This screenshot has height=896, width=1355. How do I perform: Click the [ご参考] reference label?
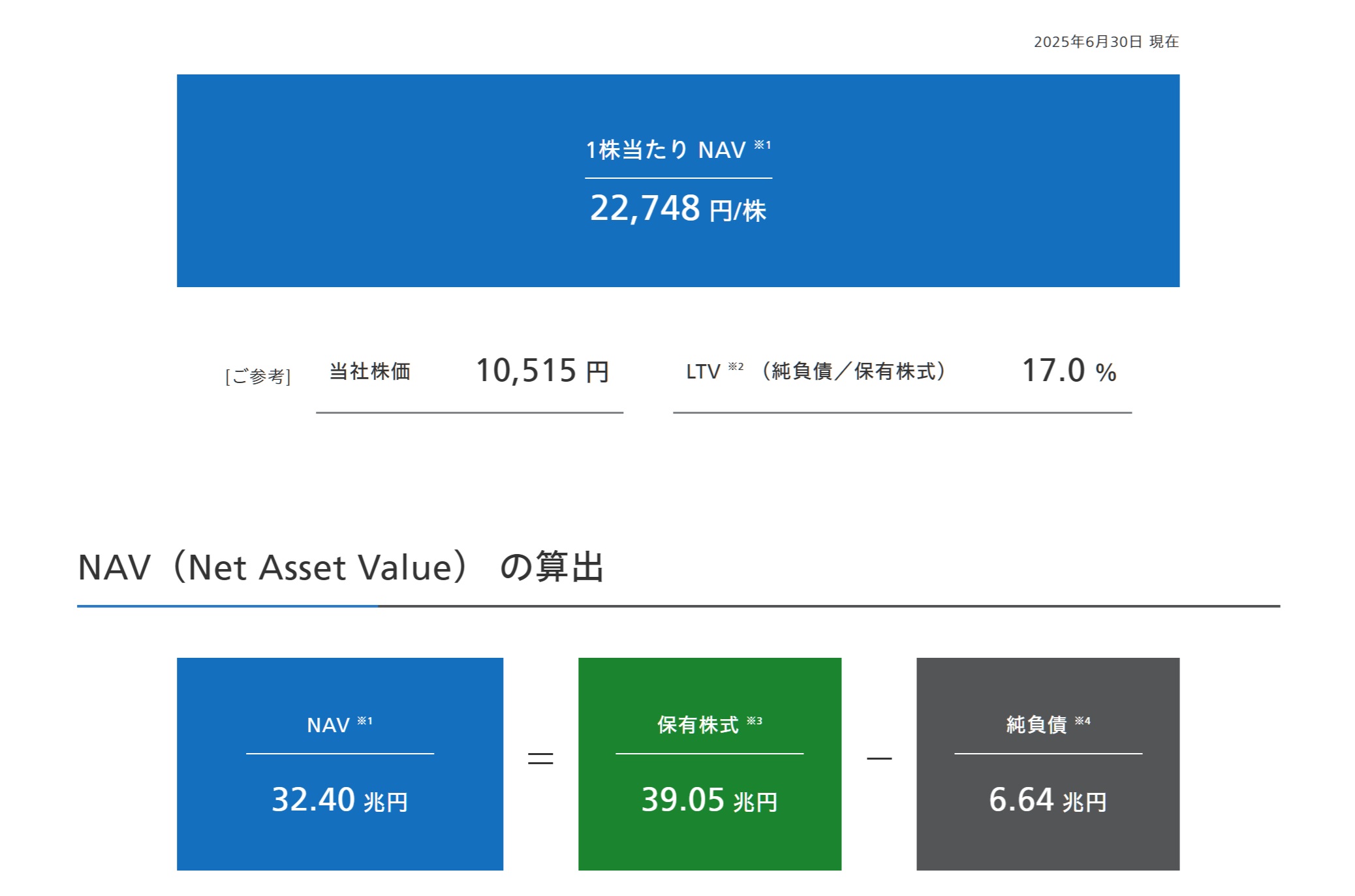tap(258, 377)
